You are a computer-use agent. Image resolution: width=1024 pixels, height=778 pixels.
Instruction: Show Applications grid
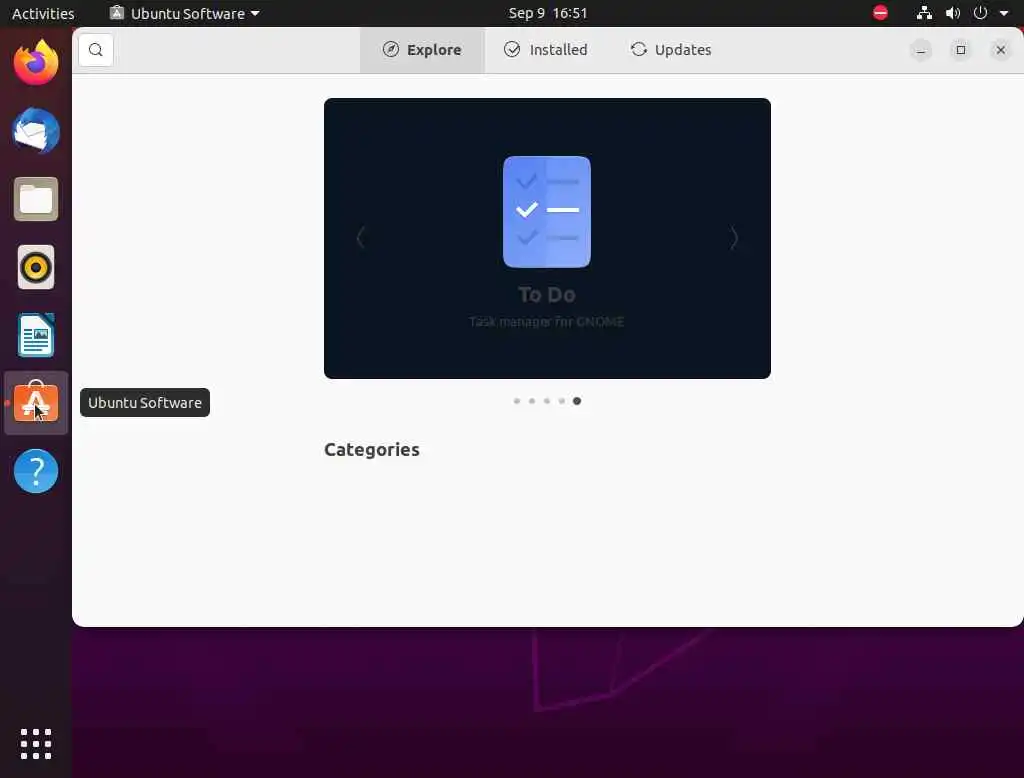(x=36, y=744)
